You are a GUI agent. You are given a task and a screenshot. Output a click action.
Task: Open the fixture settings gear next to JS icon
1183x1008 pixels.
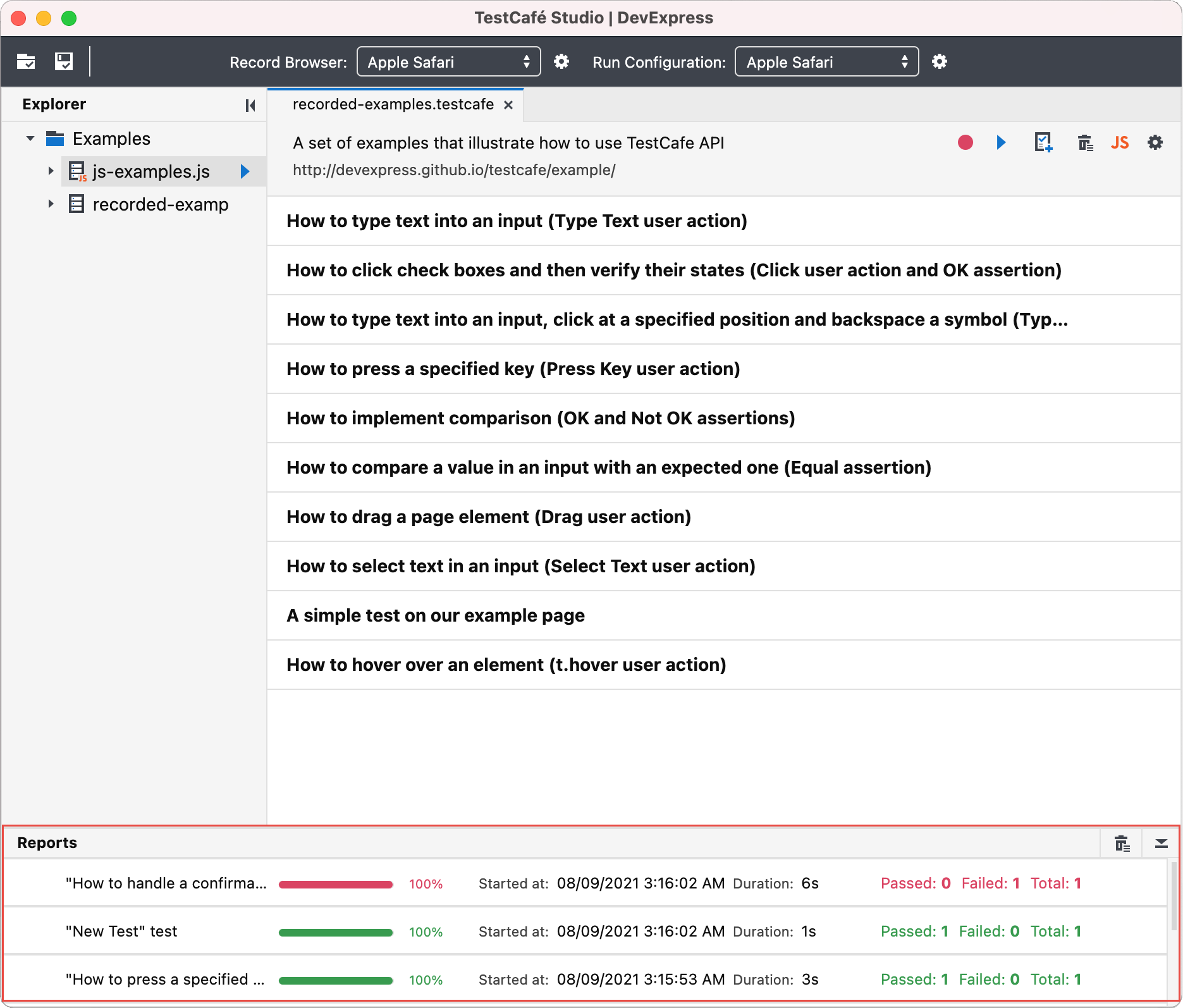point(1155,143)
